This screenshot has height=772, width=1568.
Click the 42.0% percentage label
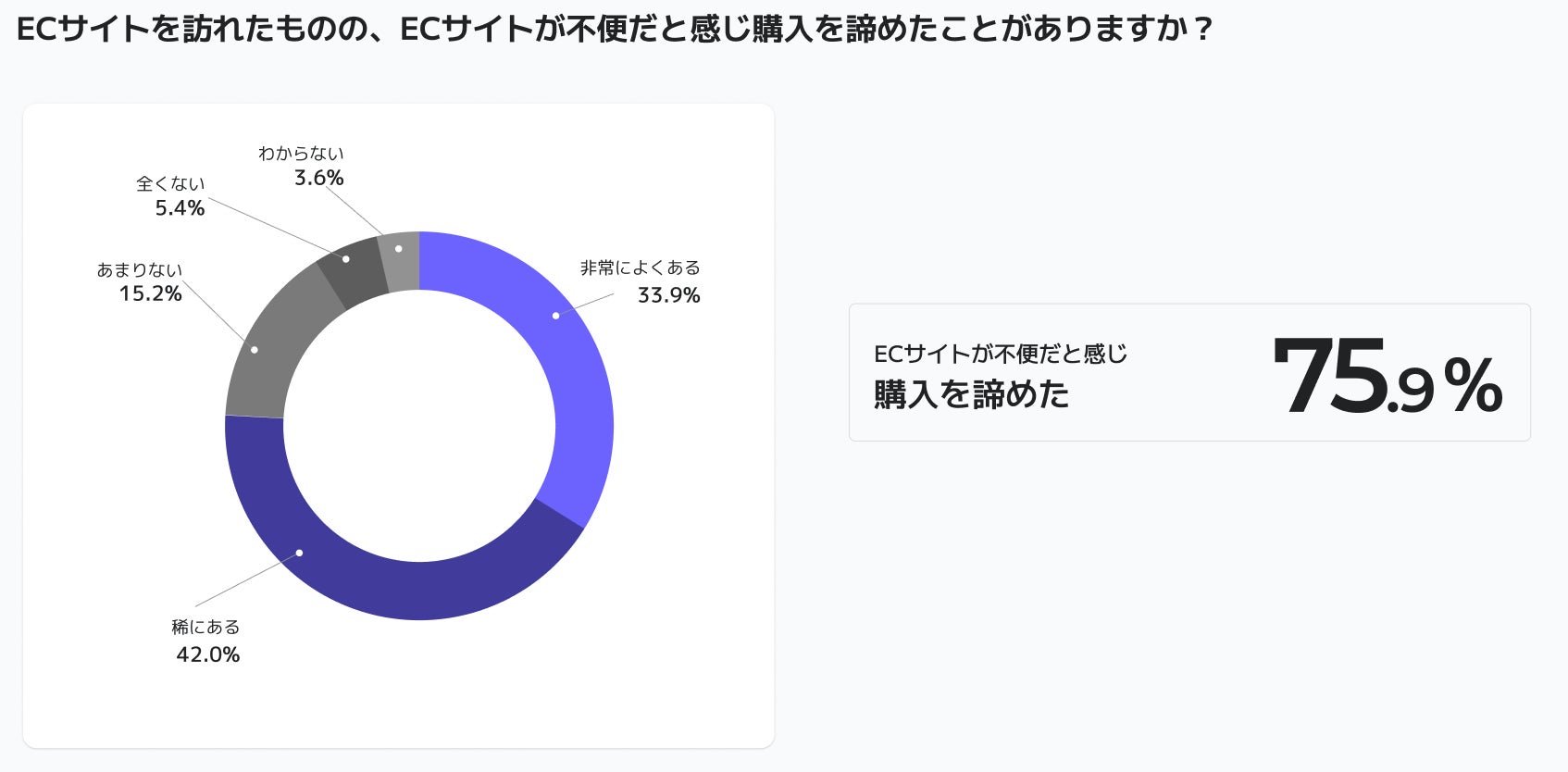click(208, 654)
